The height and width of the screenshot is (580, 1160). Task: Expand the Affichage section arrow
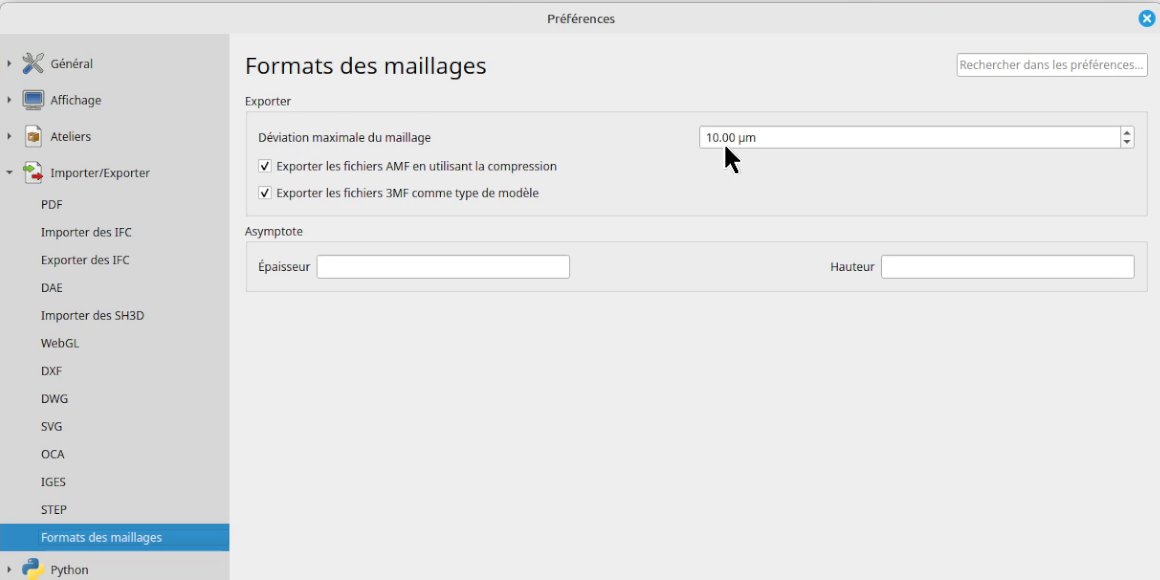pyautogui.click(x=10, y=100)
